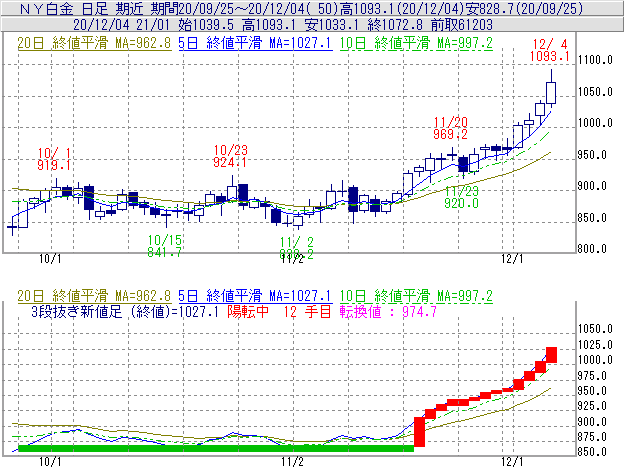624x473 pixels.
Task: Click the 前取61203 volume value
Action: pyautogui.click(x=462, y=25)
